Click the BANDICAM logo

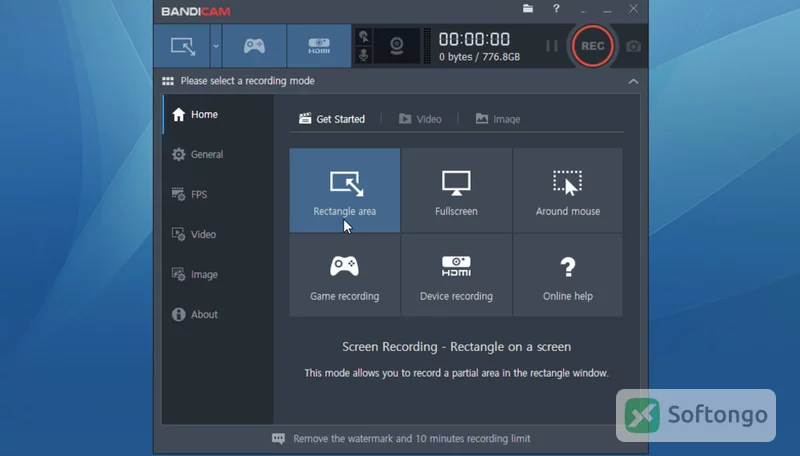tap(196, 11)
